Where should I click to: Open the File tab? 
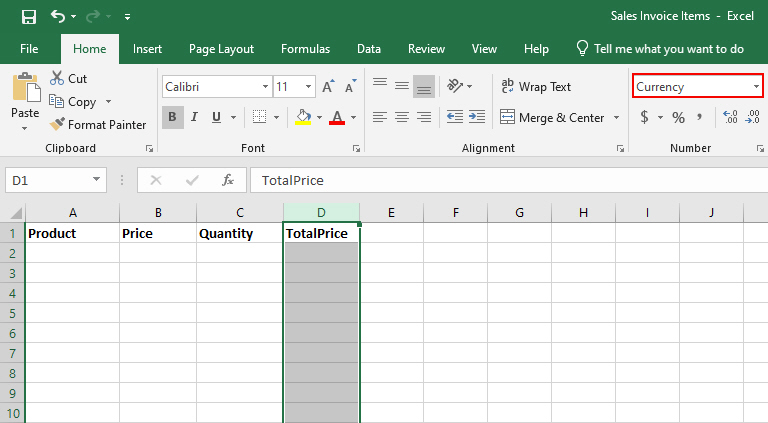coord(29,49)
